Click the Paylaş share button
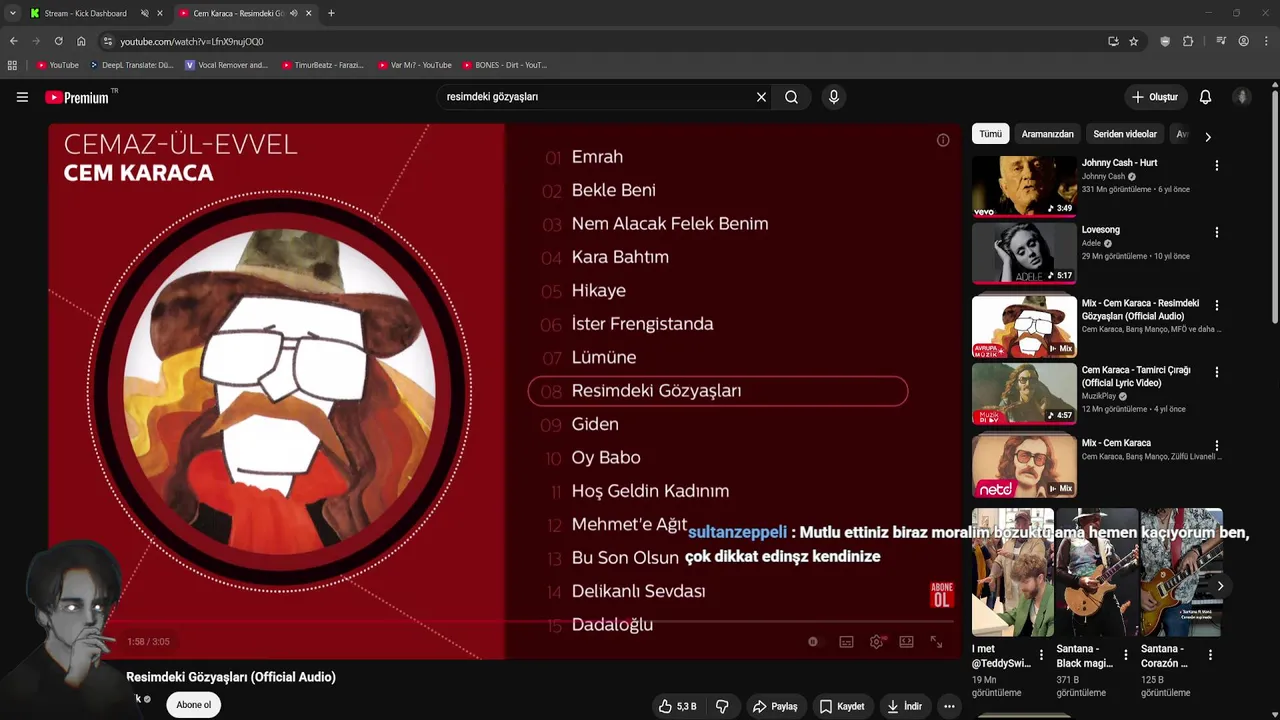 click(775, 706)
